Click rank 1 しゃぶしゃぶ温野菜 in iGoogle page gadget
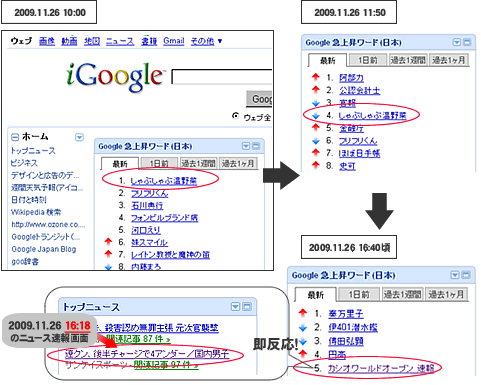 click(x=163, y=181)
